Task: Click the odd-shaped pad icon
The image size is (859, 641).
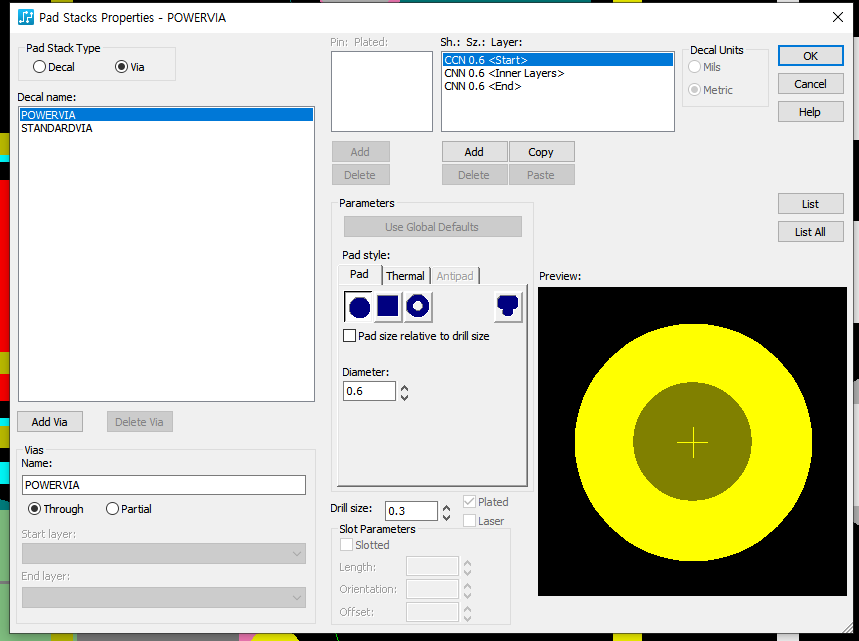Action: (x=508, y=307)
